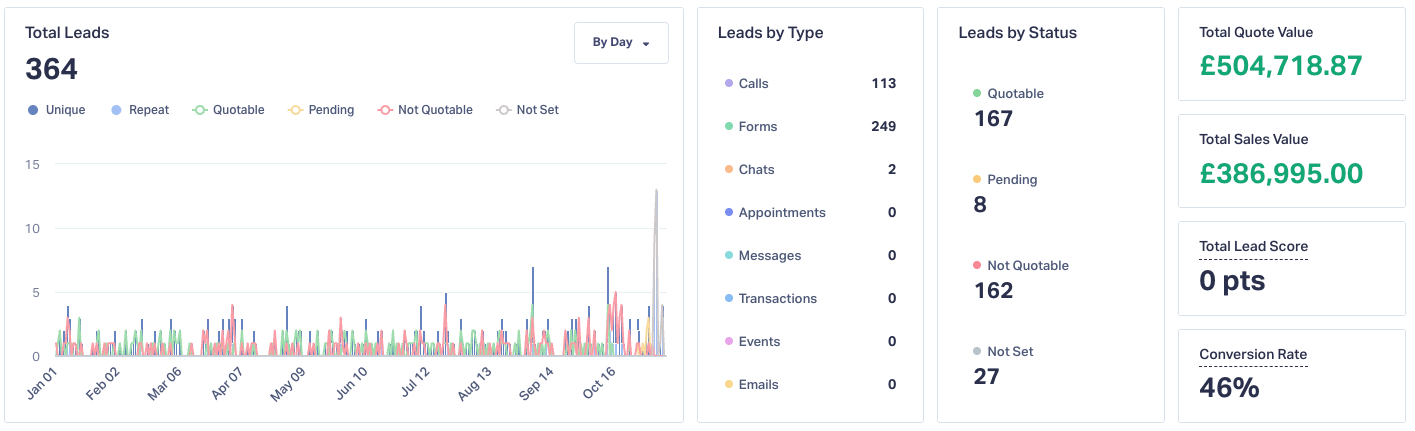The image size is (1415, 431).
Task: Click the Events pink dot icon
Action: pos(729,342)
